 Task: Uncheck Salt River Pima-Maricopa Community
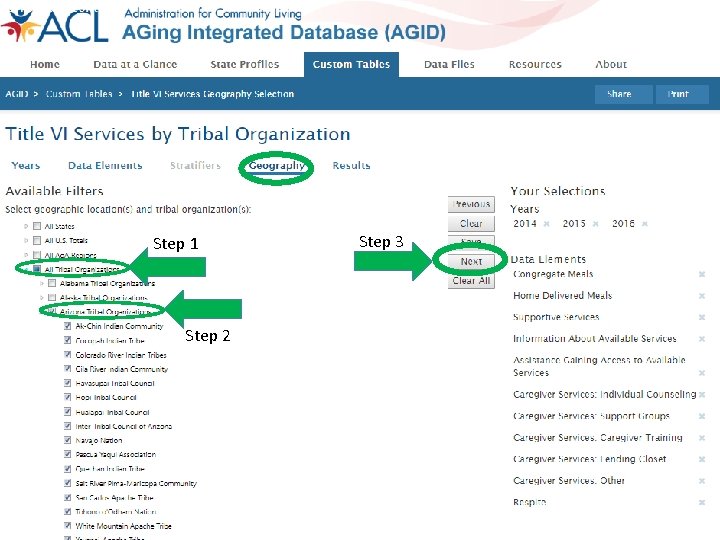click(68, 483)
